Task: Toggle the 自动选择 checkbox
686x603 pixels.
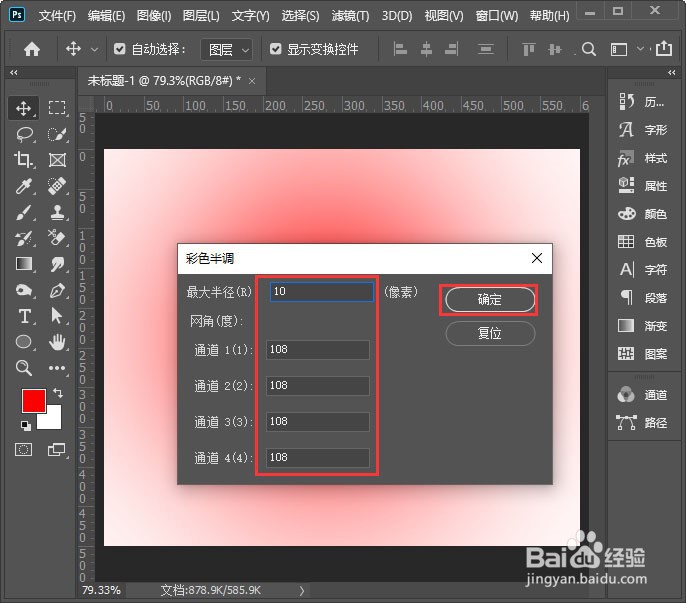Action: [x=119, y=49]
